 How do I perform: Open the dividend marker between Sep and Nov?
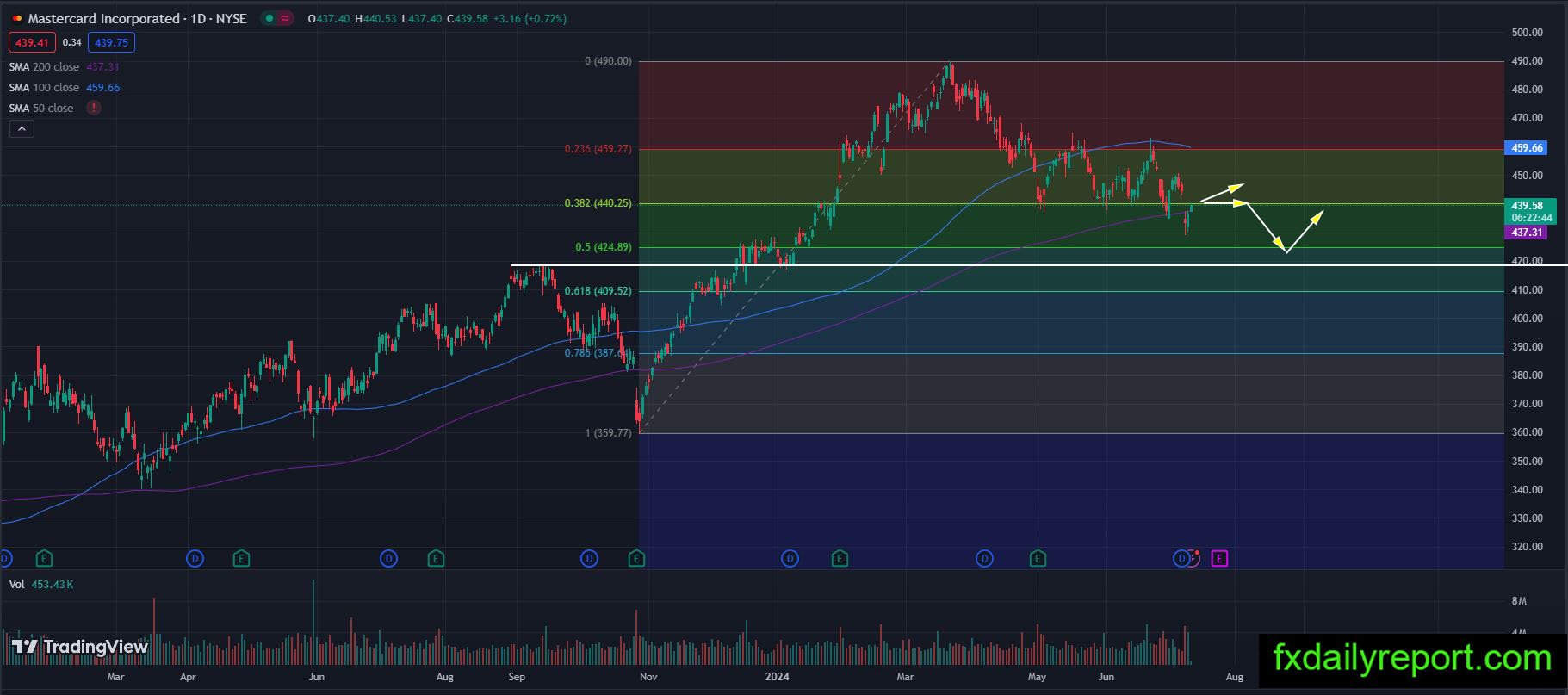click(589, 559)
